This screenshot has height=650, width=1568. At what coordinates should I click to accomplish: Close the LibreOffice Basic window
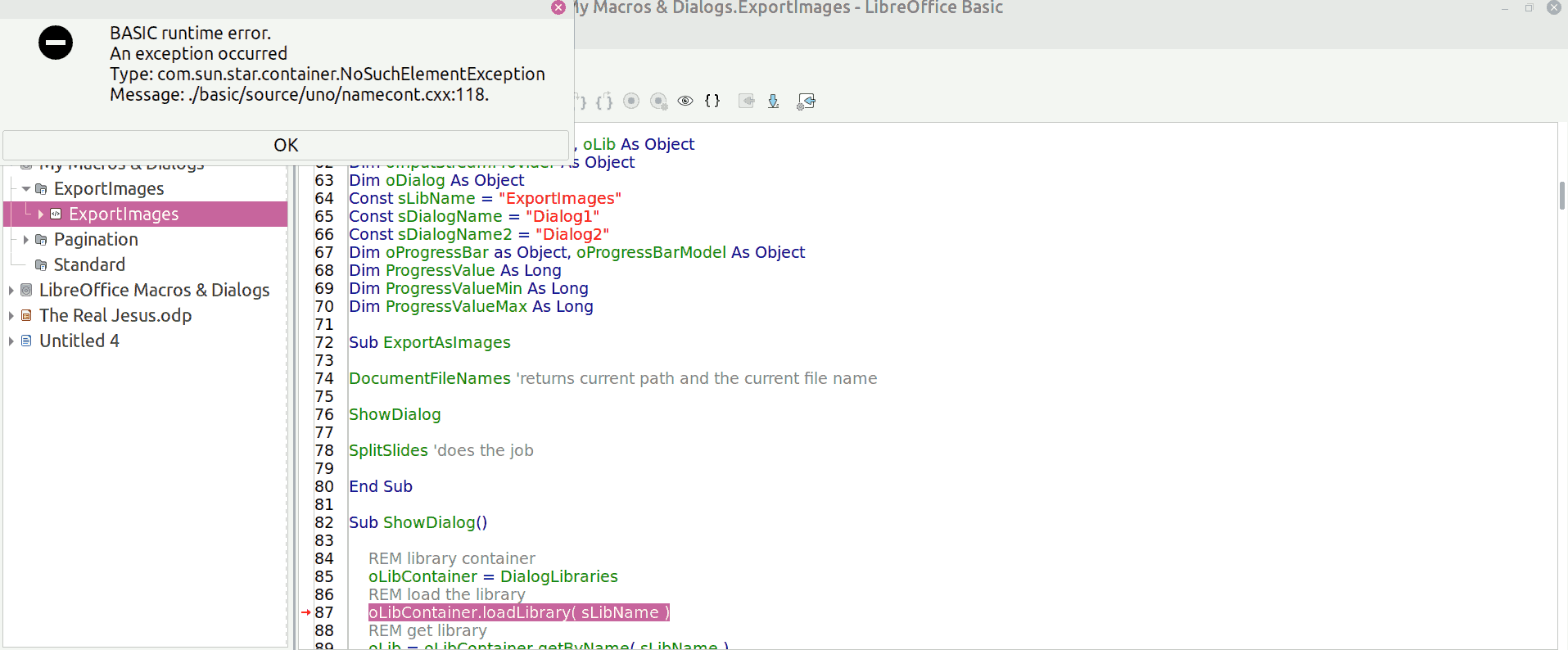[1553, 7]
